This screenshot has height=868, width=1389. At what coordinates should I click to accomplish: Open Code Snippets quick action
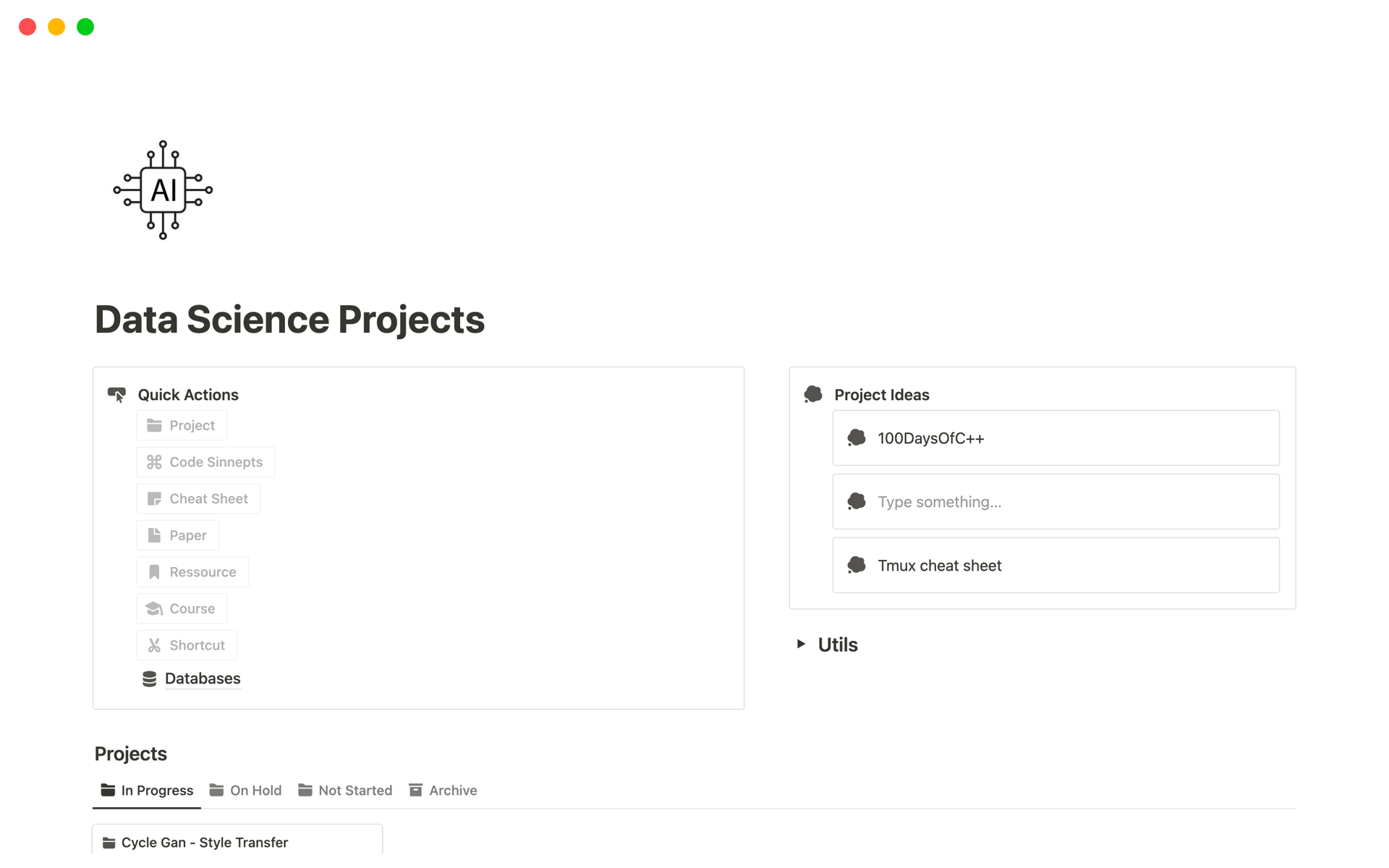tap(206, 461)
